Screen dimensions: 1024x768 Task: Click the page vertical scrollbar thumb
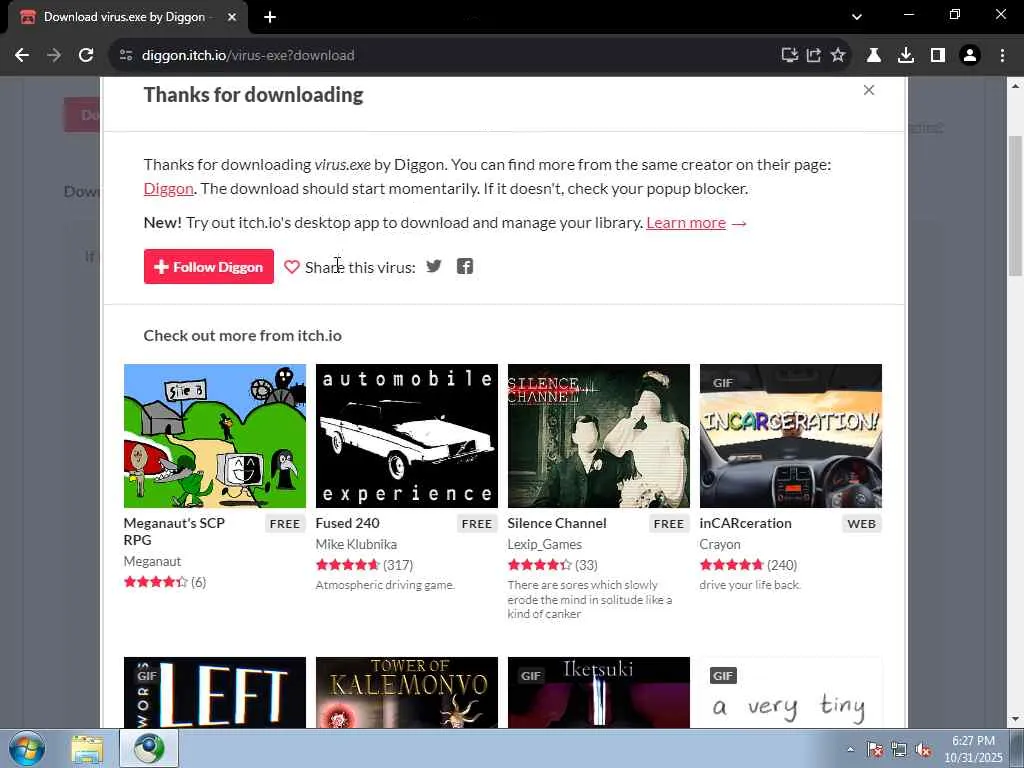click(1016, 206)
